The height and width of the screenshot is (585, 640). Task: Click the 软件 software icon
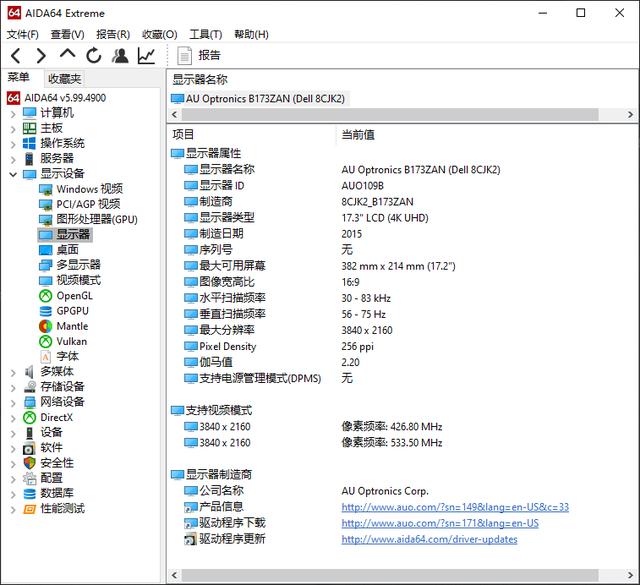(x=29, y=448)
